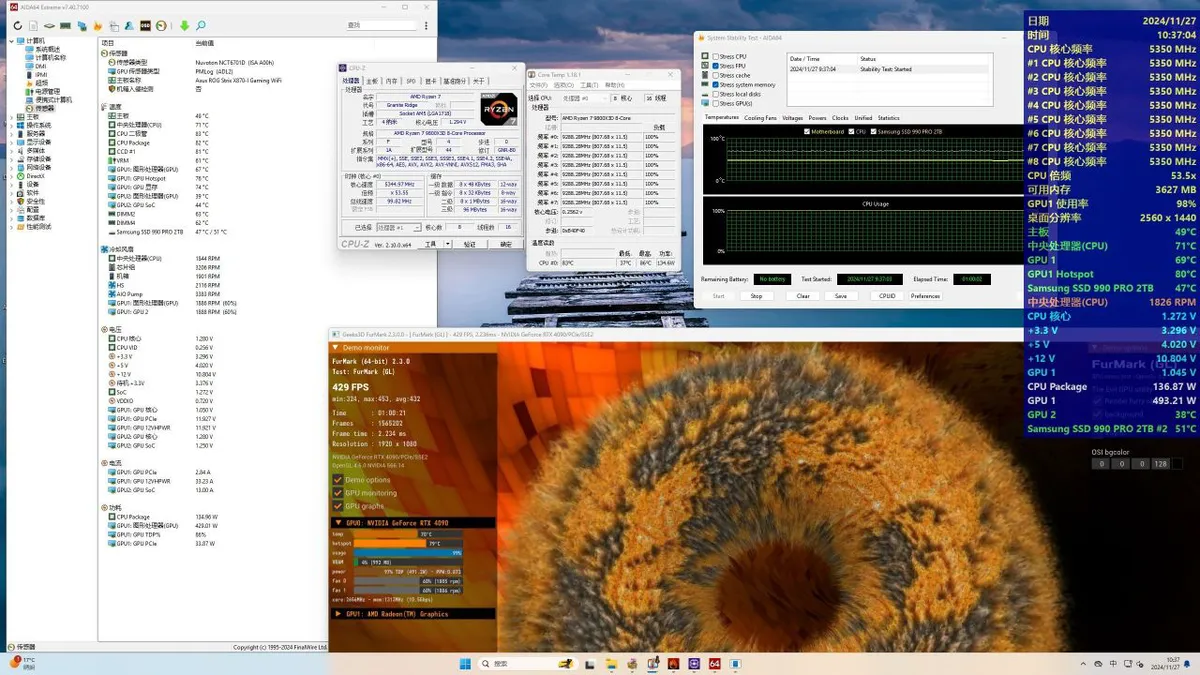Image resolution: width=1200 pixels, height=675 pixels.
Task: Open the magnifier search icon in AIDA64 toolbar
Action: click(x=201, y=25)
